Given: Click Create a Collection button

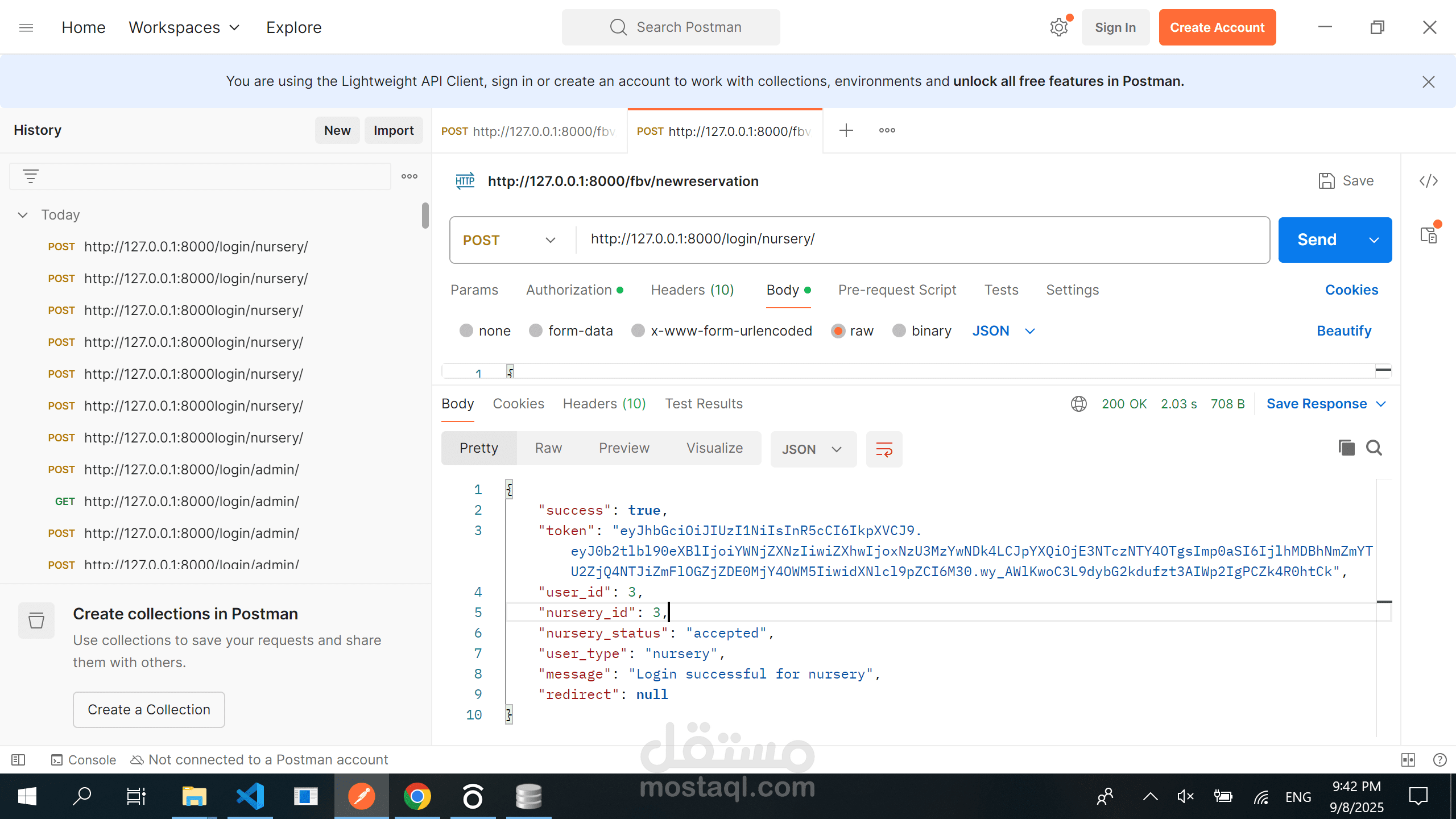Looking at the screenshot, I should click(x=149, y=710).
